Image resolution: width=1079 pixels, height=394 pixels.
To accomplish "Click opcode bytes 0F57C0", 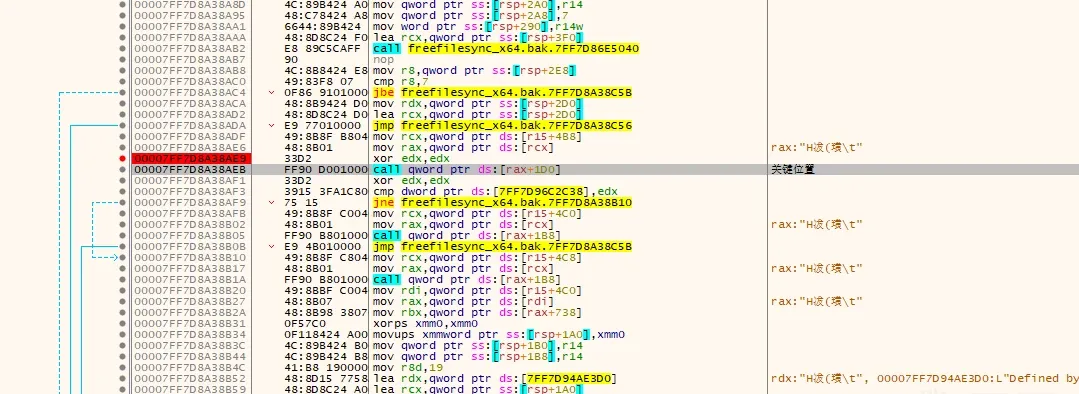I will [x=304, y=323].
